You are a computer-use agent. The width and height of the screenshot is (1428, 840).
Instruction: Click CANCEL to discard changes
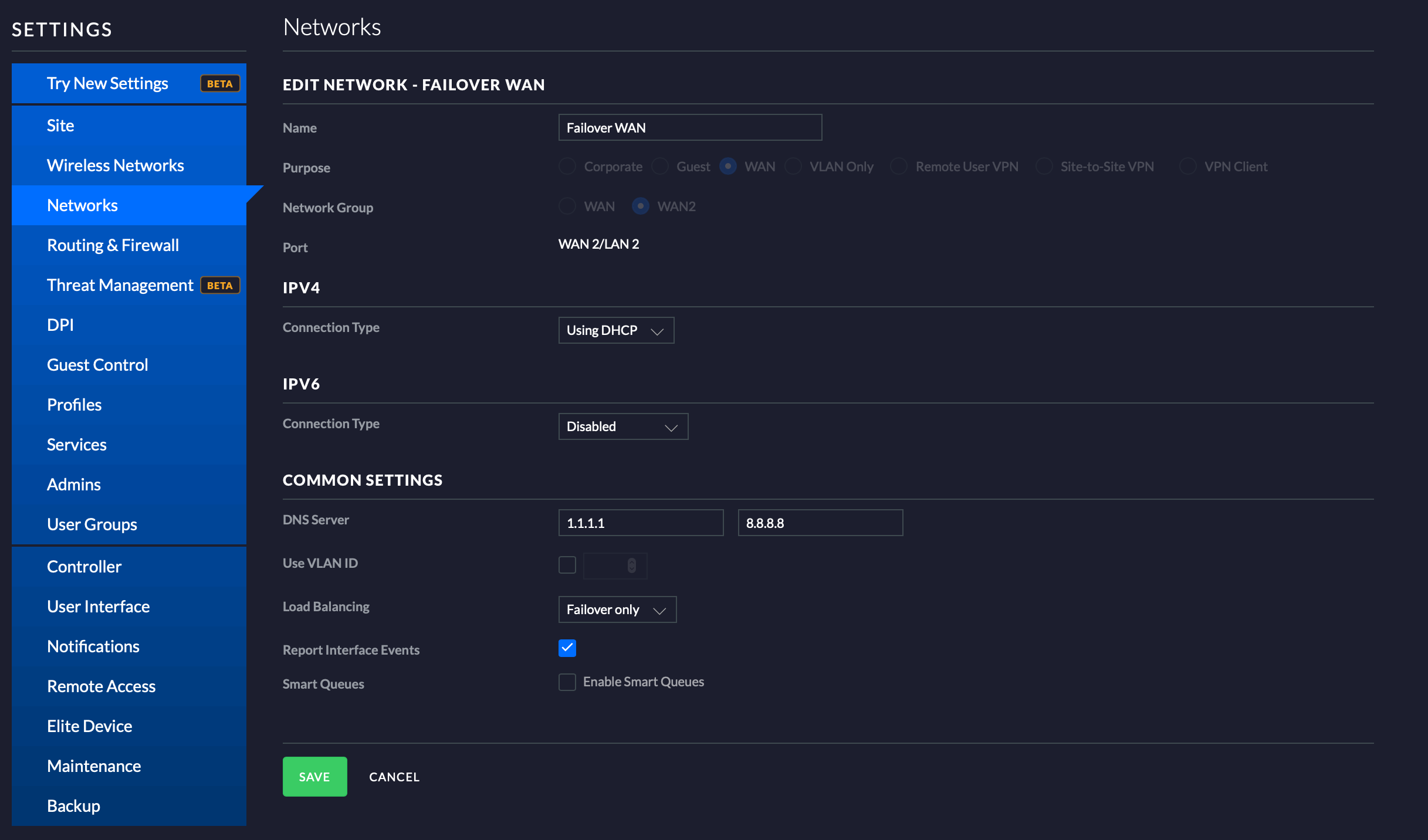(x=394, y=777)
